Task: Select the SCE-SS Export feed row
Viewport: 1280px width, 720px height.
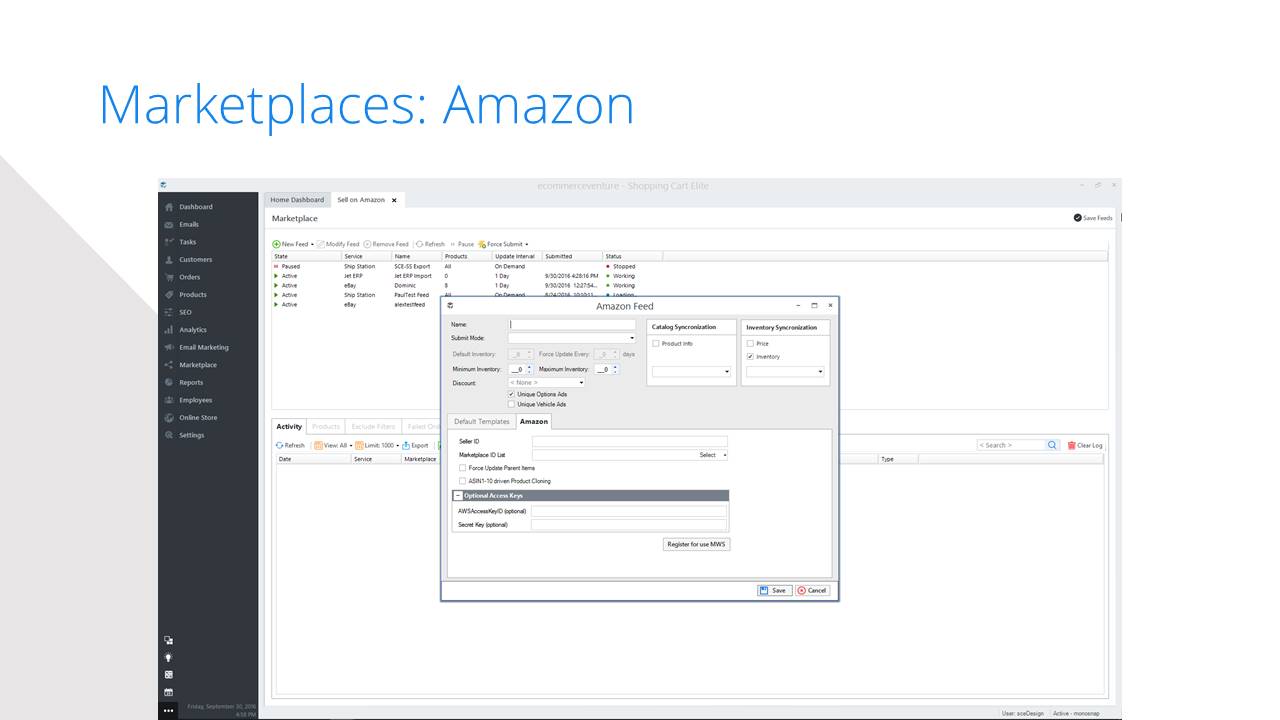Action: click(690, 267)
